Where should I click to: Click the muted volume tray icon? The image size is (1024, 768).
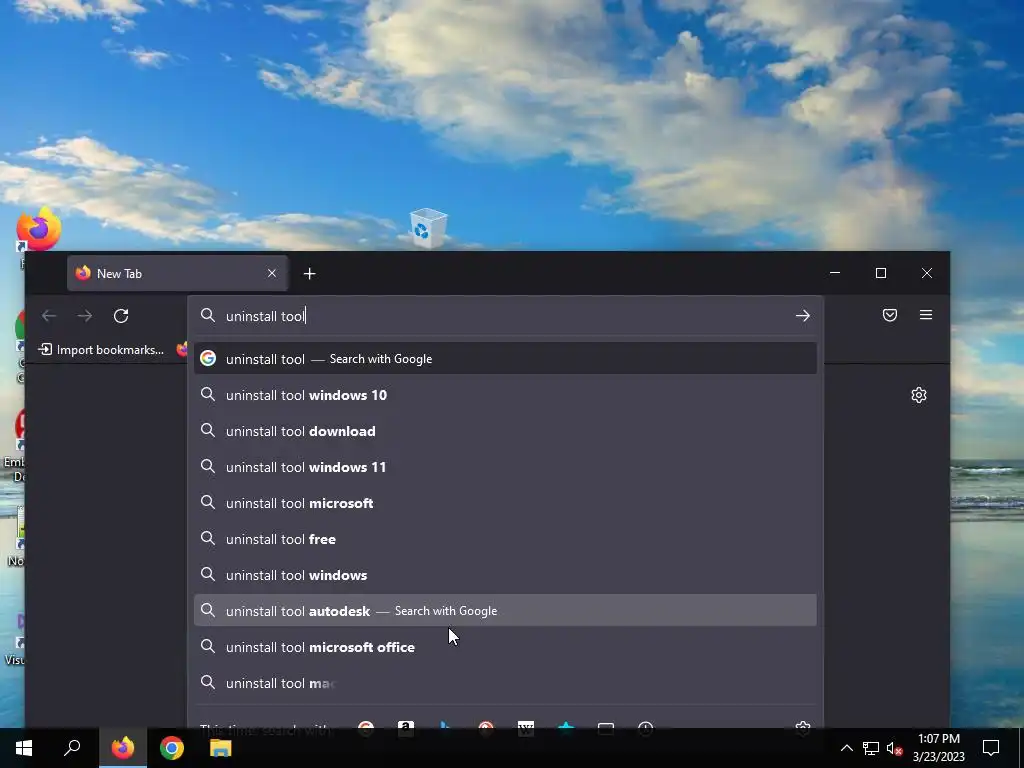894,748
